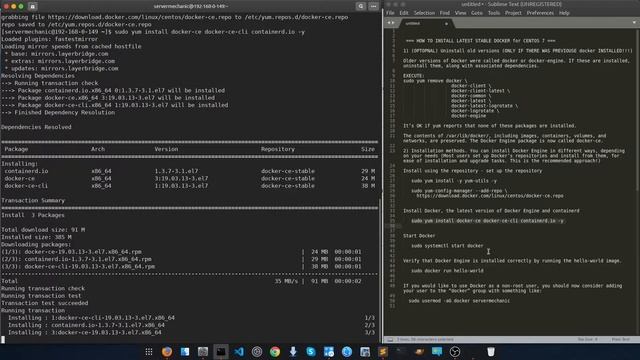
Task: Open the terminal app in the dock
Action: click(x=221, y=352)
